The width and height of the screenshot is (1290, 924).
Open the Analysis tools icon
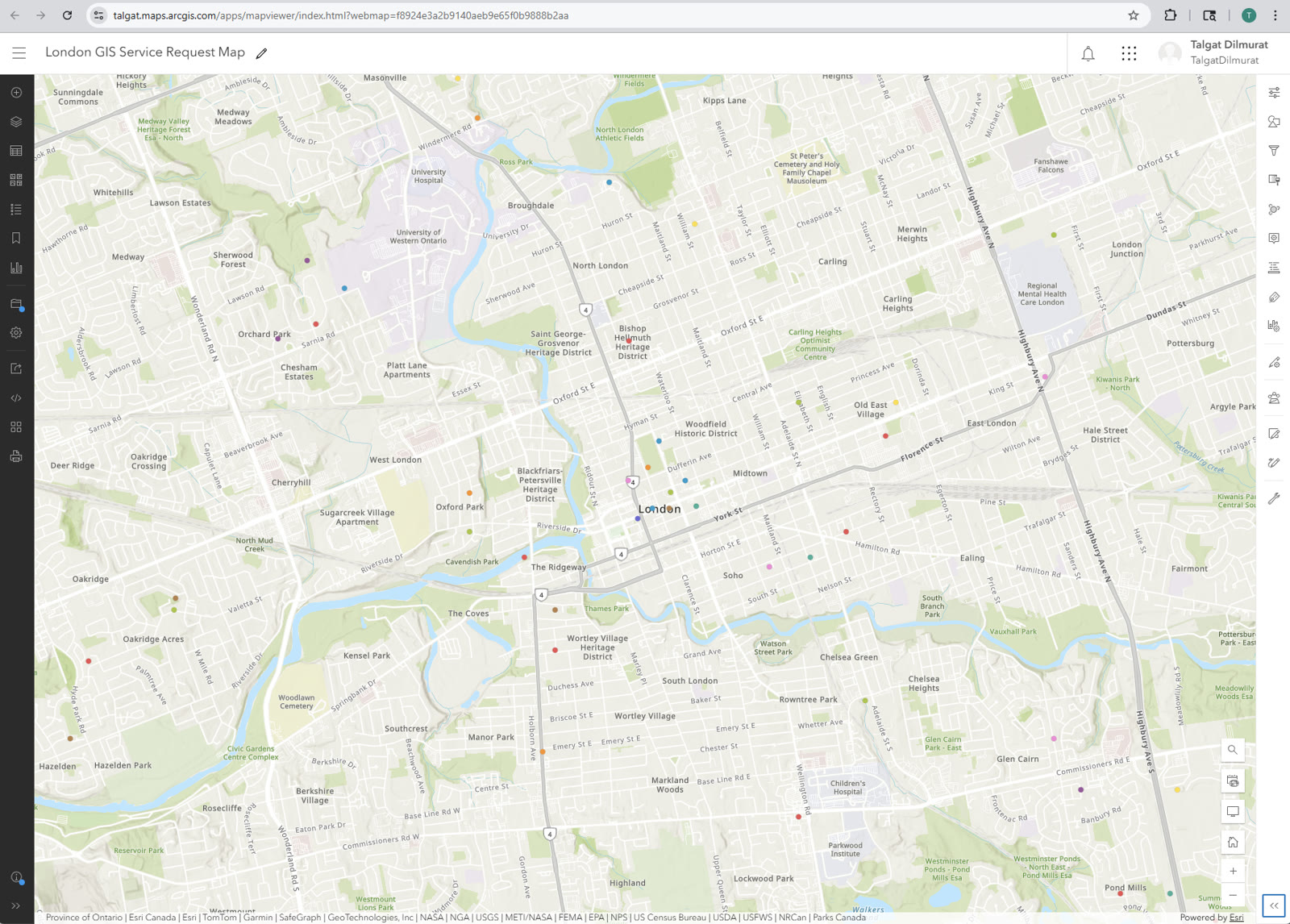(1274, 397)
